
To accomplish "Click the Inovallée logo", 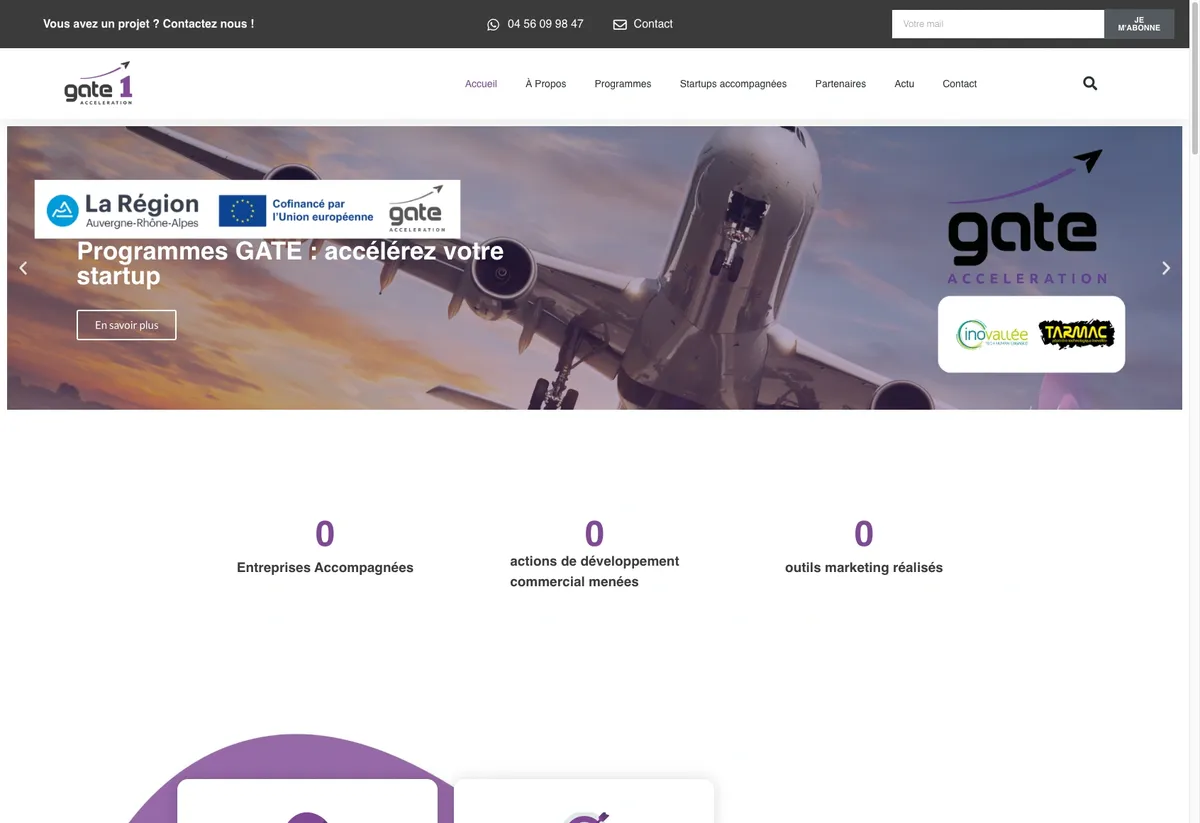I will click(992, 335).
